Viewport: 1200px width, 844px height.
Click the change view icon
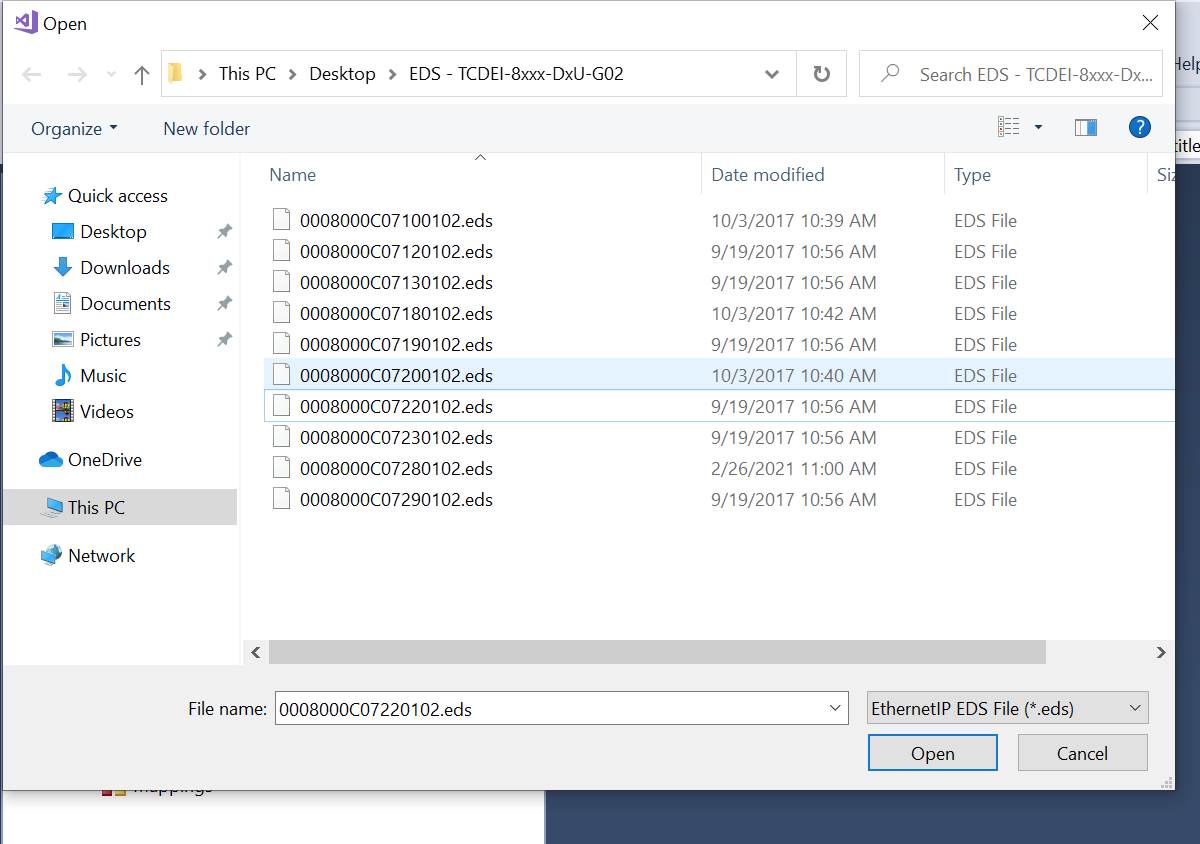coord(1008,127)
